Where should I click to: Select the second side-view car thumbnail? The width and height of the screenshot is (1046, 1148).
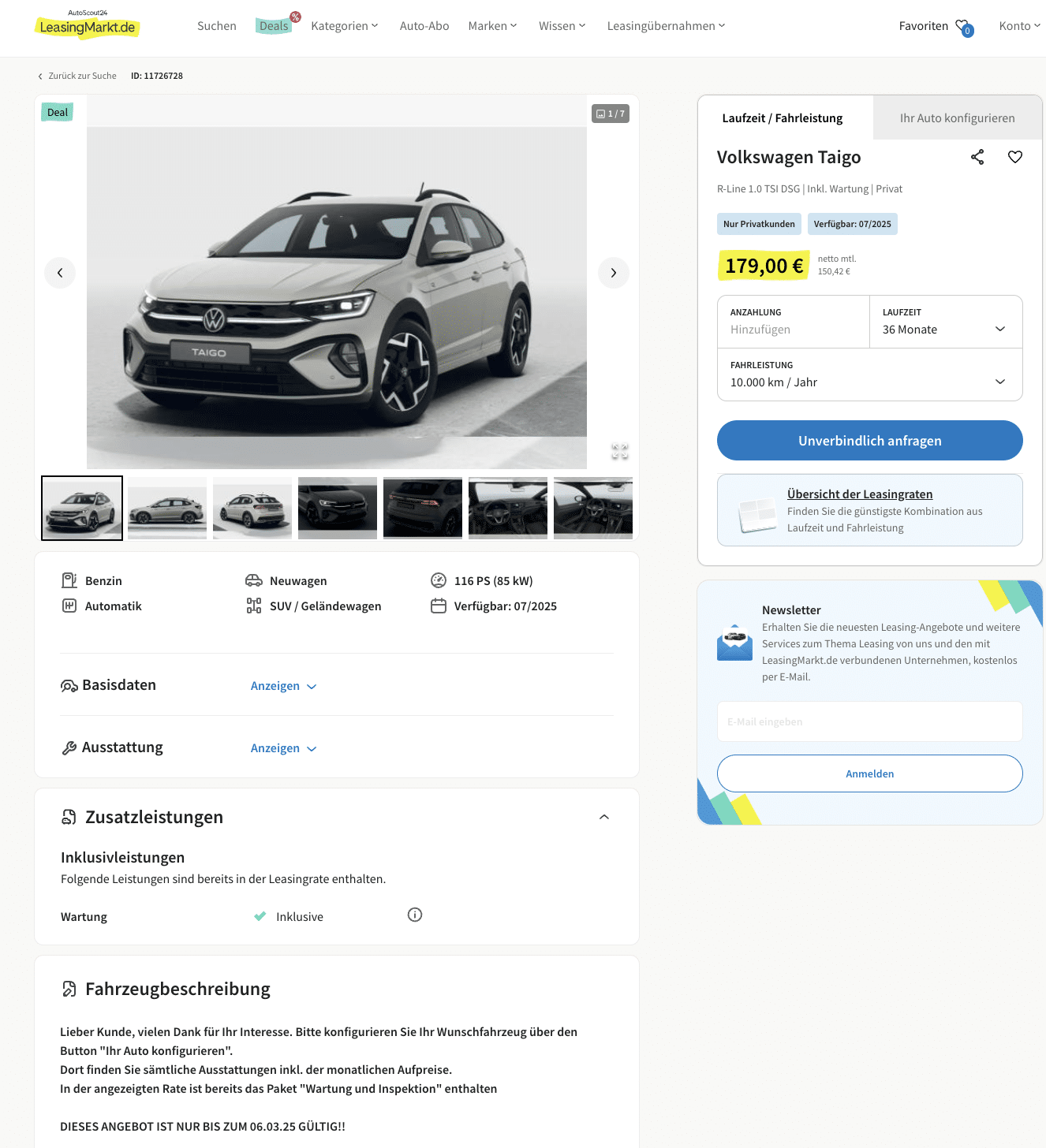[167, 508]
